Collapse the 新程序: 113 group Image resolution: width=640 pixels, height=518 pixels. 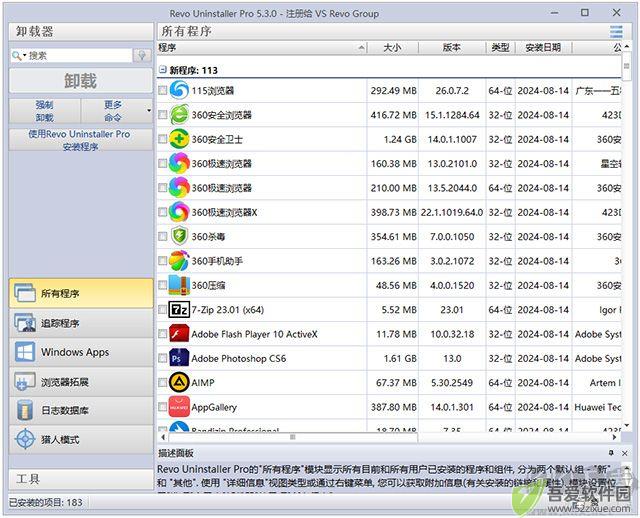(162, 69)
